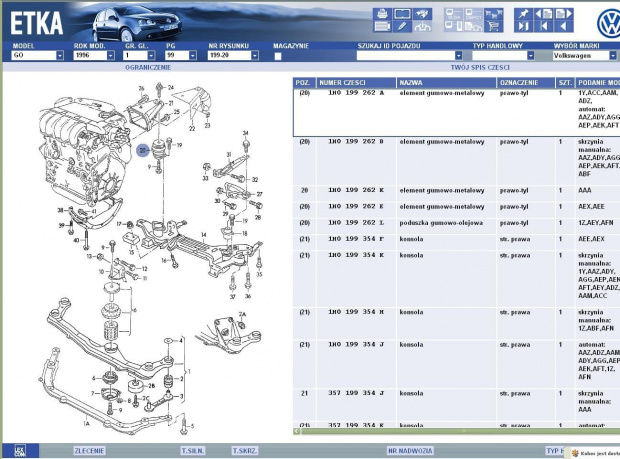Click the plain back arrow icon

[x=564, y=26]
